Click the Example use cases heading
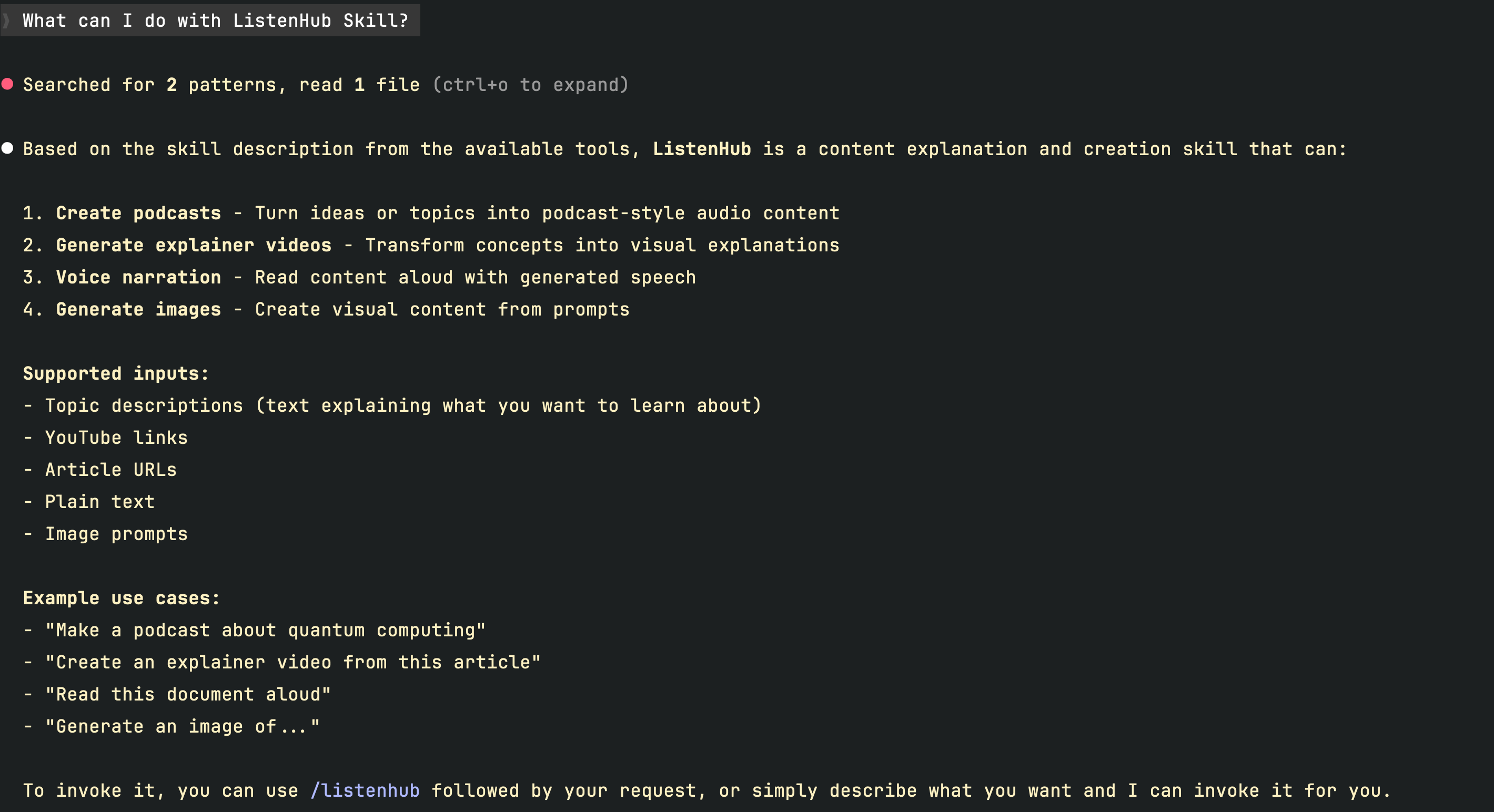Viewport: 1494px width, 812px height. 121,597
